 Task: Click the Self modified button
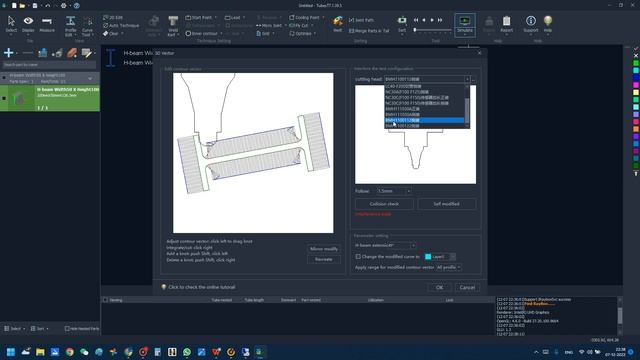(x=446, y=204)
